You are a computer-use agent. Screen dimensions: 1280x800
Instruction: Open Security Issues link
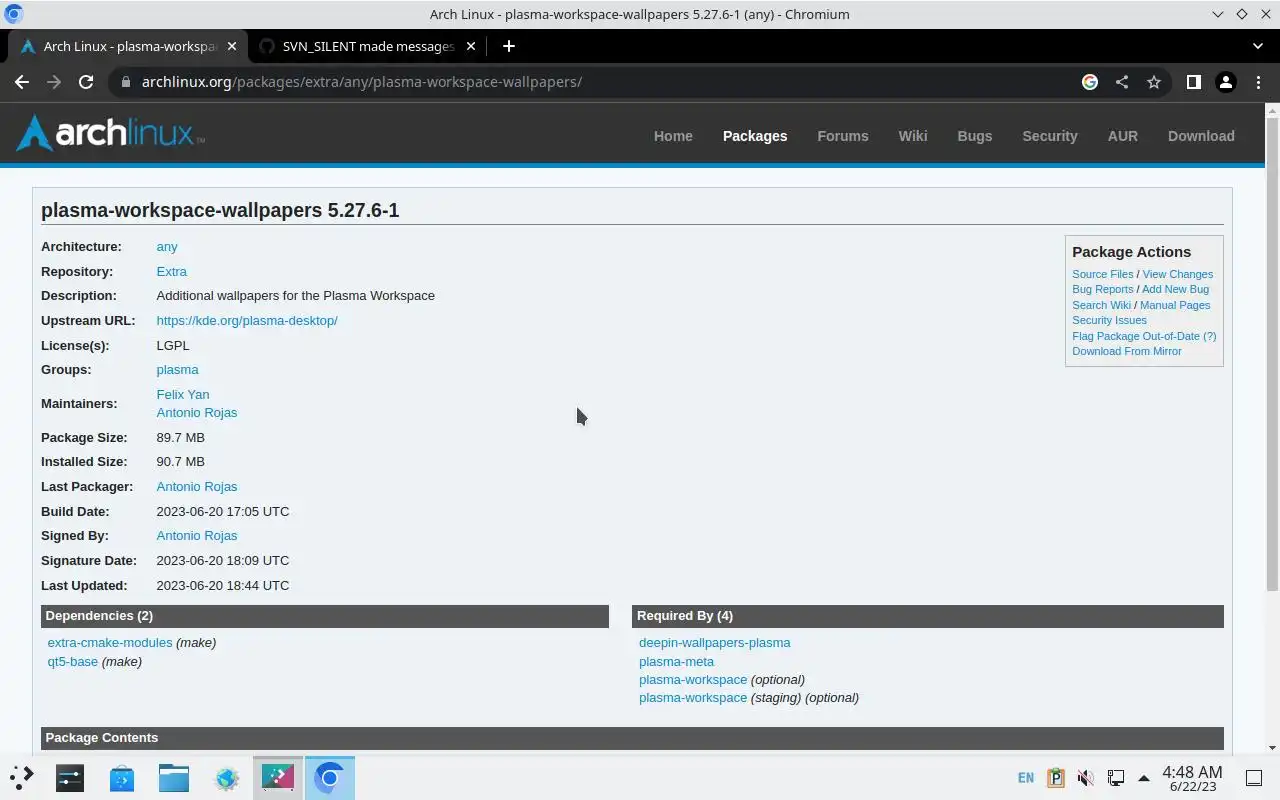1109,320
